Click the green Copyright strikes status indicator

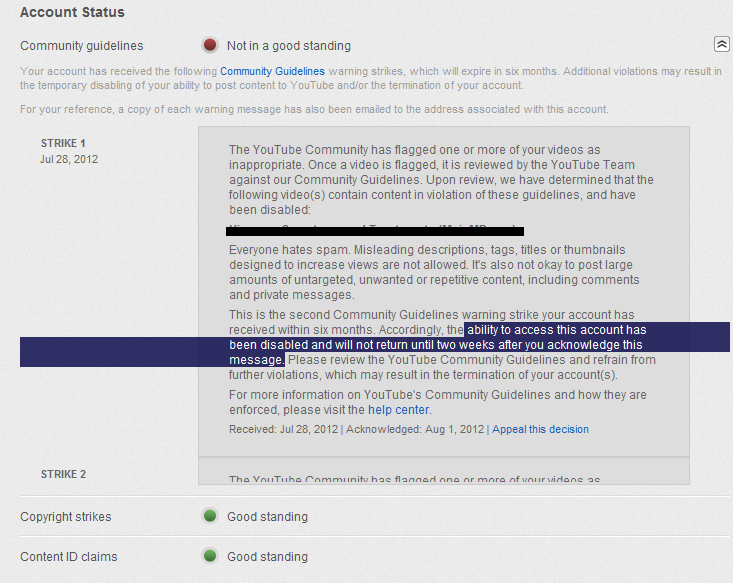coord(210,516)
